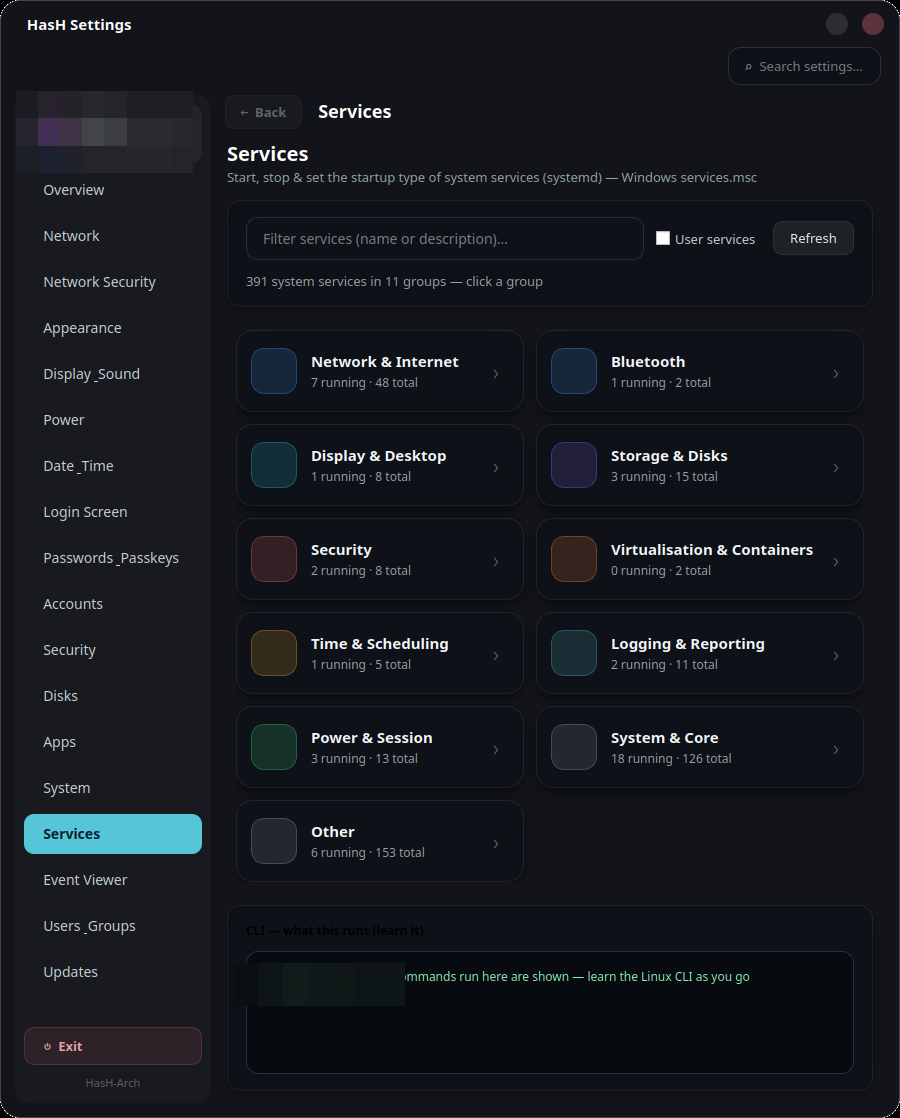Open Date_Time settings
The width and height of the screenshot is (900, 1118).
tap(113, 466)
